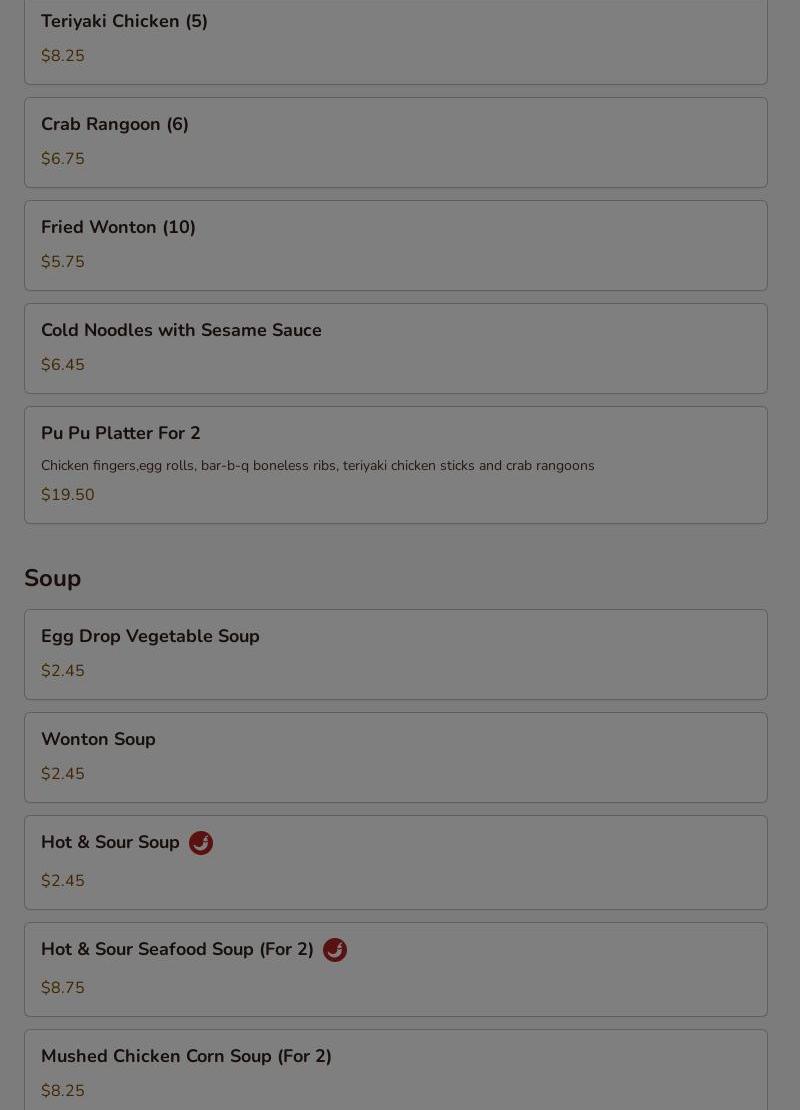Click the Soup section heading
The height and width of the screenshot is (1110, 800).
(52, 578)
